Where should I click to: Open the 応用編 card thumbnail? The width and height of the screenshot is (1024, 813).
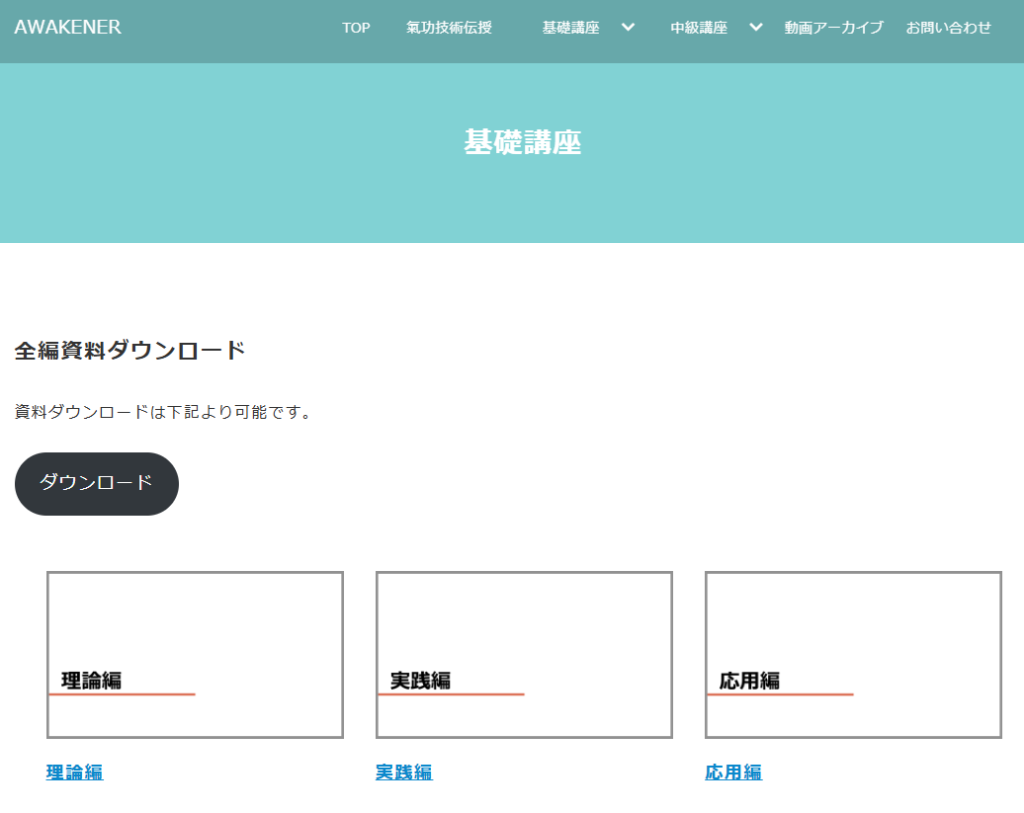(x=853, y=655)
